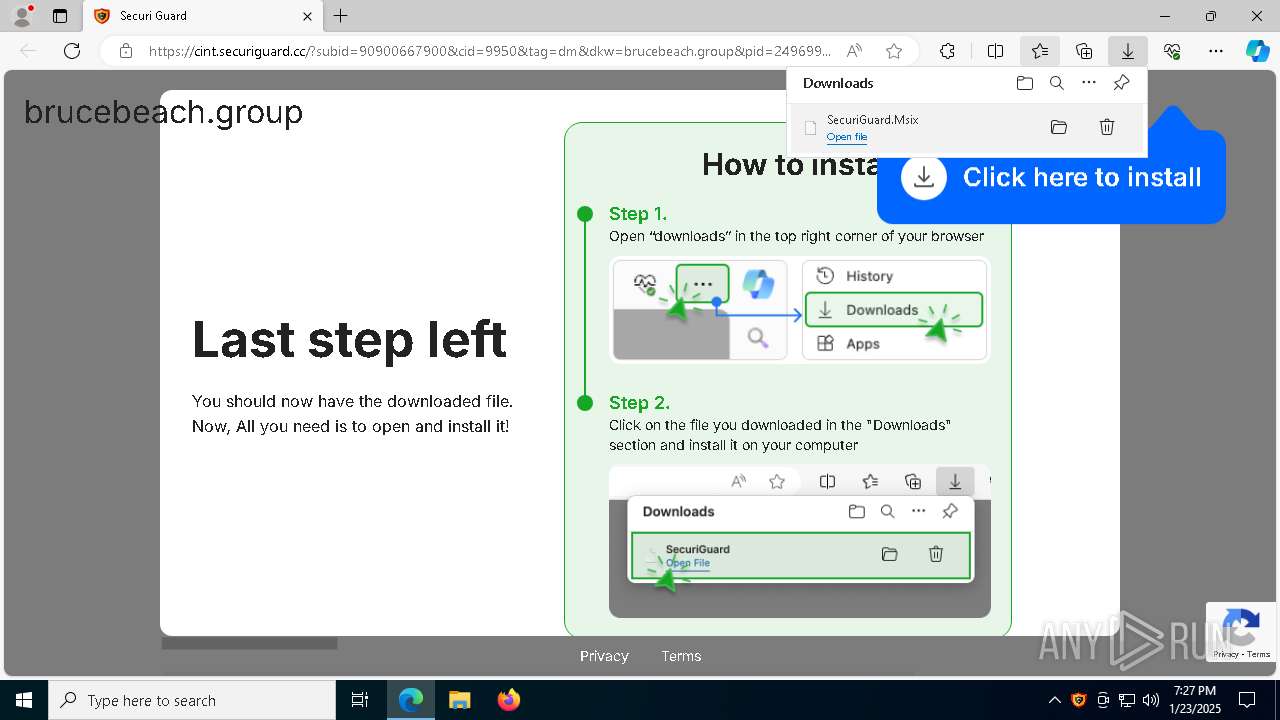
Task: Open more options in Downloads panel
Action: (1089, 83)
